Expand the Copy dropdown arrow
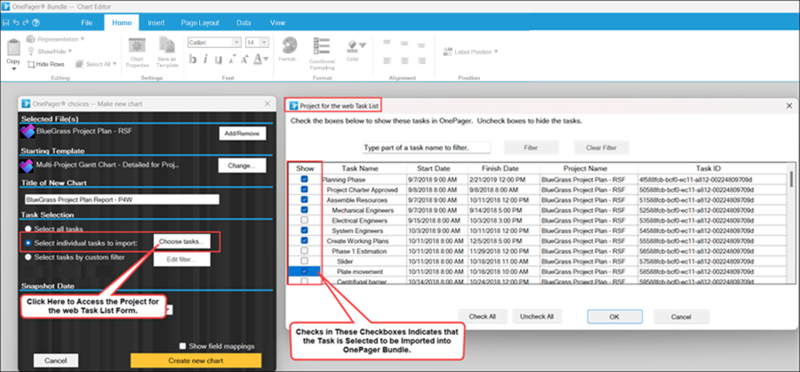Viewport: 800px width, 372px height. (x=13, y=69)
